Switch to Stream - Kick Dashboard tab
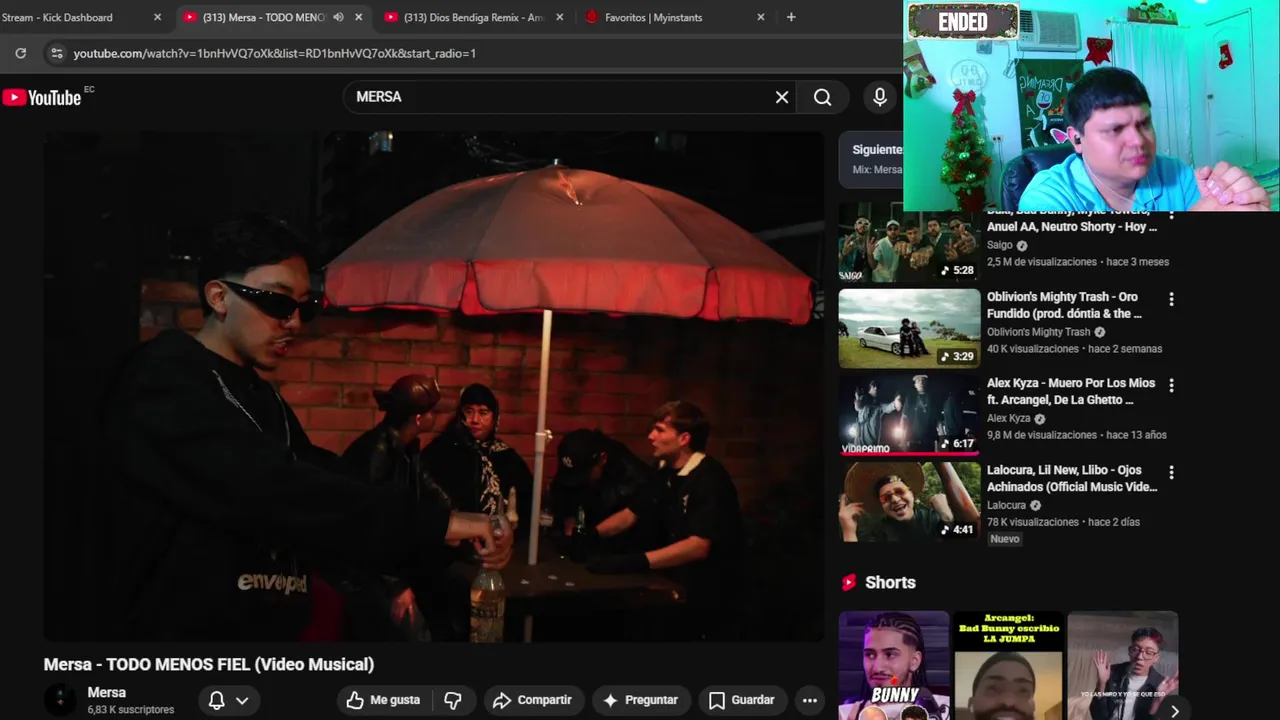The image size is (1280, 720). click(84, 17)
